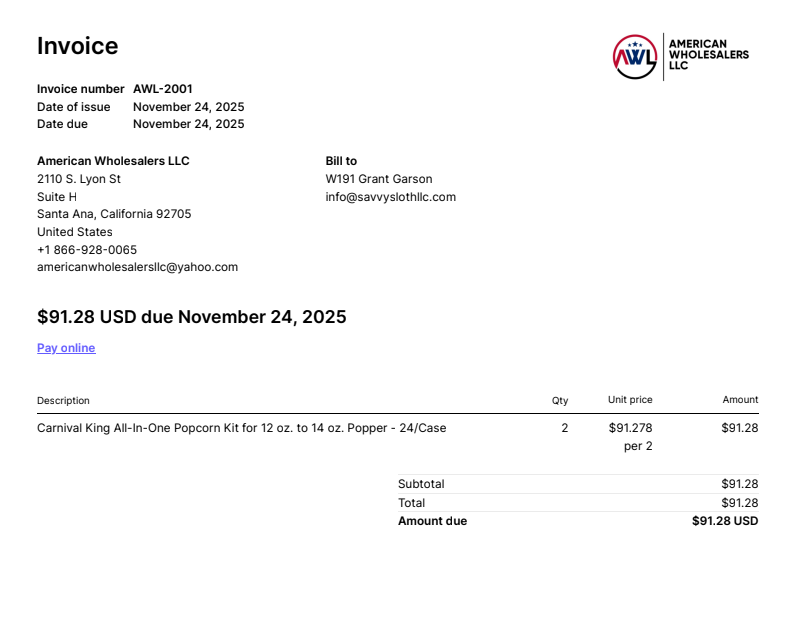This screenshot has height=643, width=795.
Task: Click the seller's yahoo.com email address
Action: tap(137, 267)
